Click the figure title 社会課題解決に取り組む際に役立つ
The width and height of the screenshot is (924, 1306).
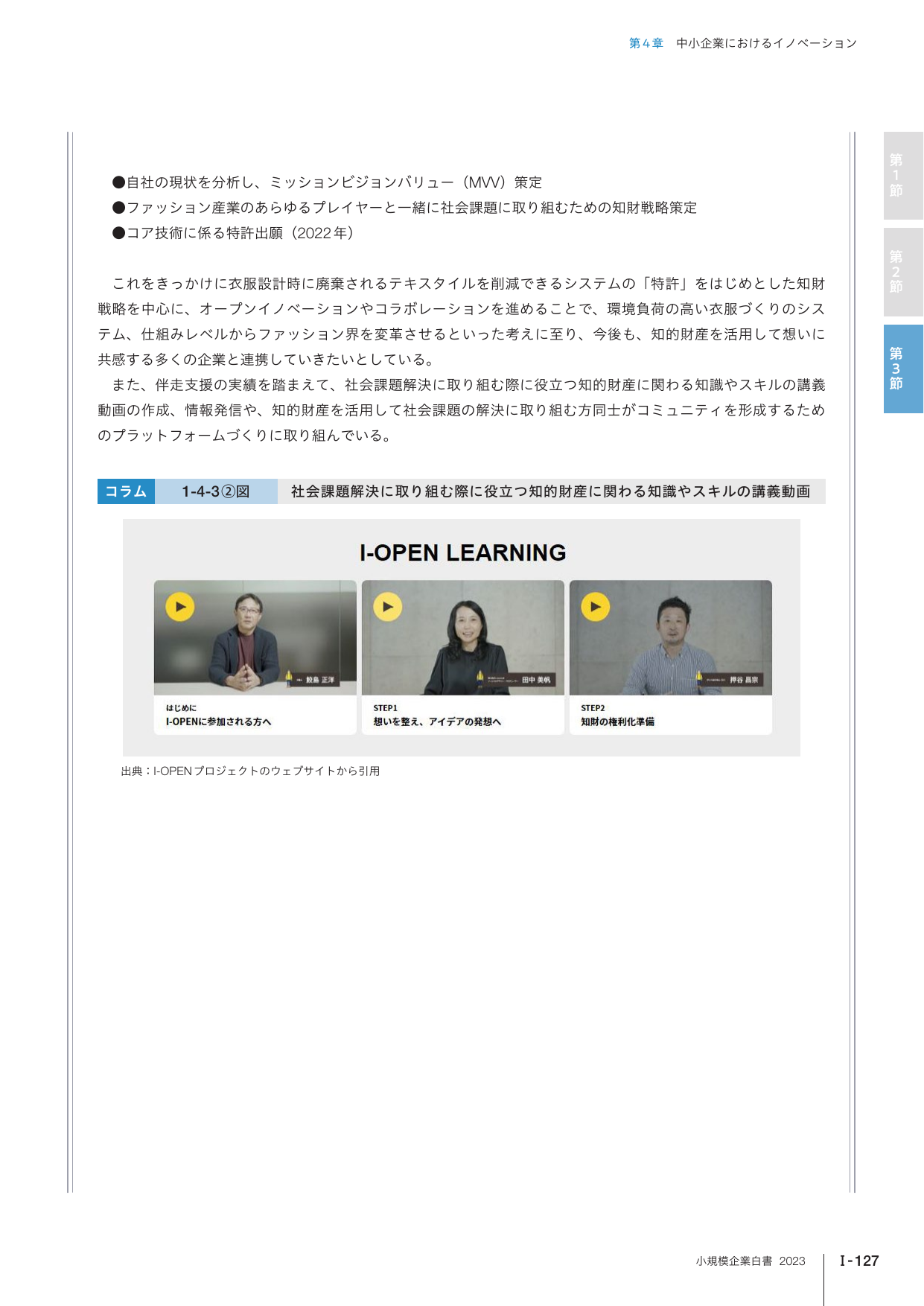pos(550,491)
